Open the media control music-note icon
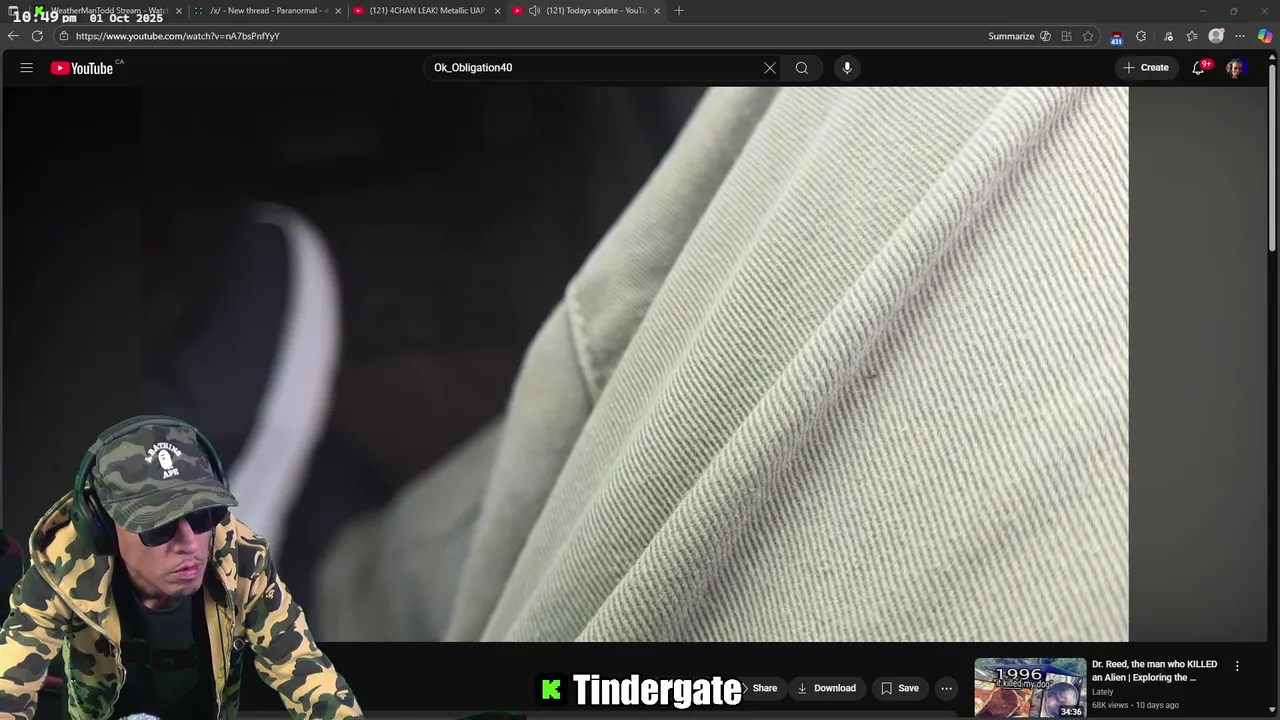This screenshot has width=1280, height=720. coord(1168,36)
